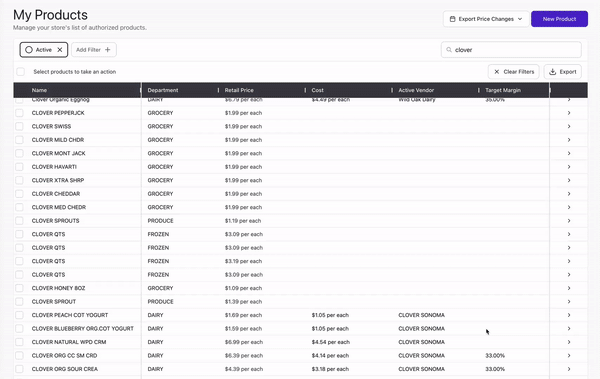The width and height of the screenshot is (600, 379).
Task: Select the CLOVER HAVARTI checkbox
Action: click(x=19, y=167)
